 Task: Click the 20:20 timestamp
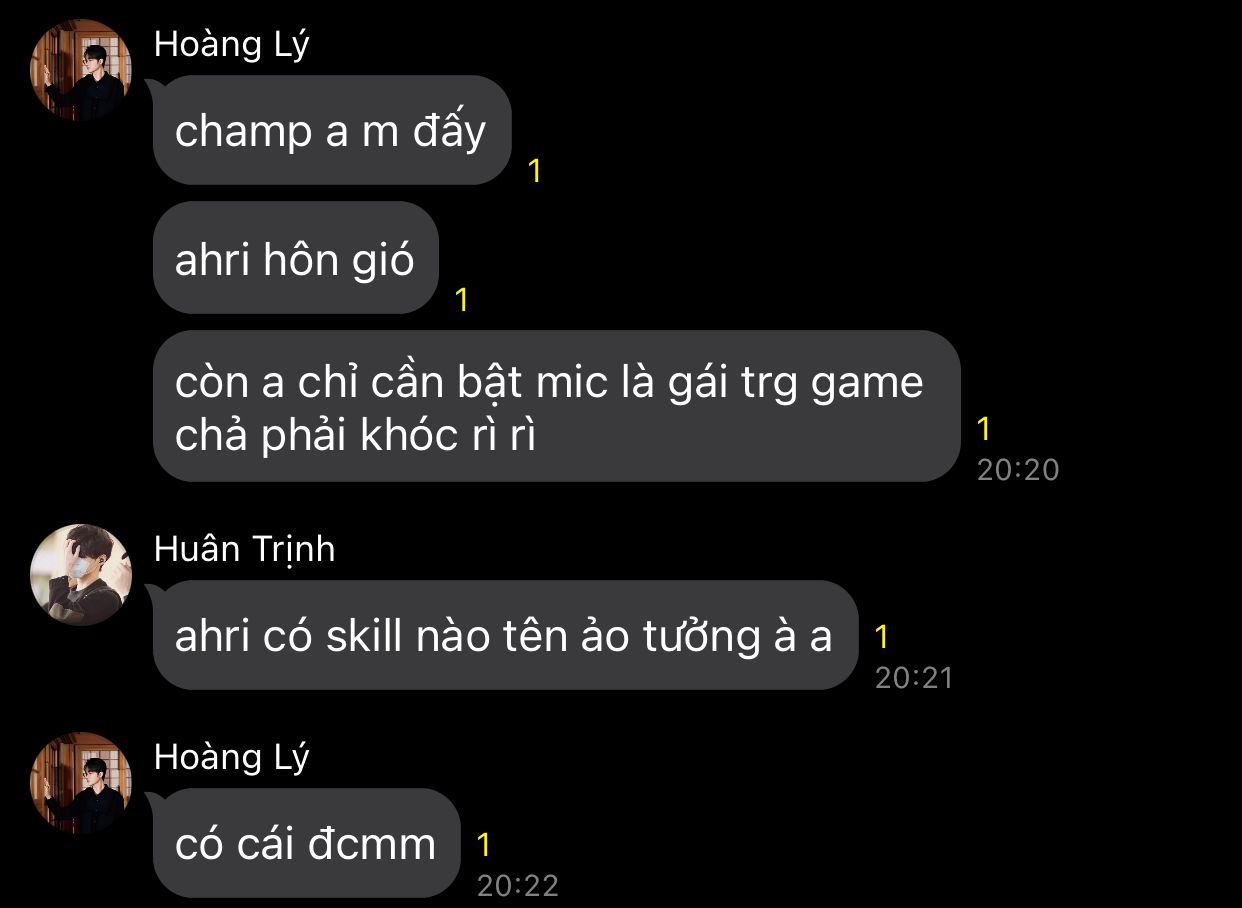tap(1018, 469)
